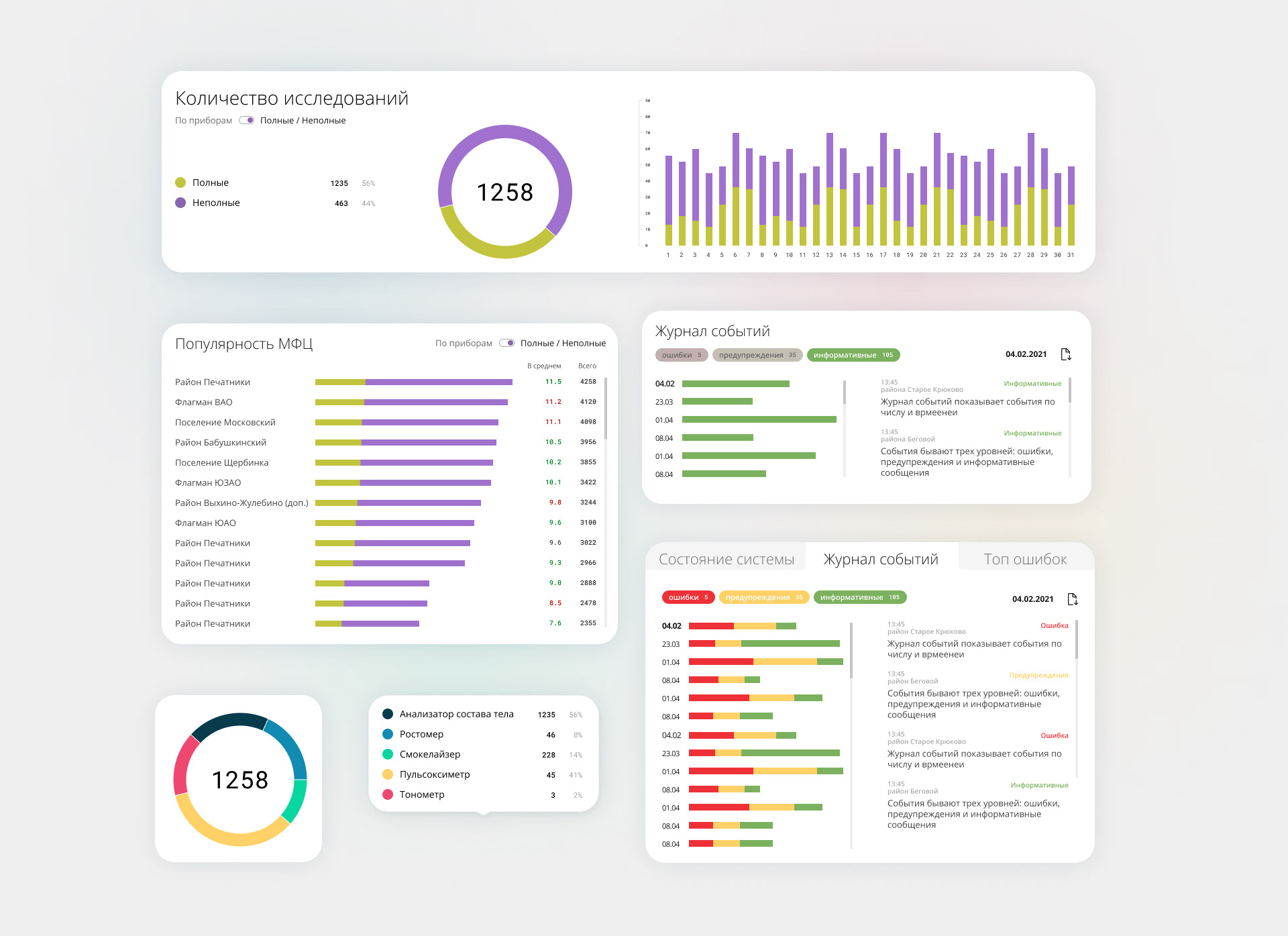
Task: Select yellow предупреждения 35 filter chip
Action: 763,597
